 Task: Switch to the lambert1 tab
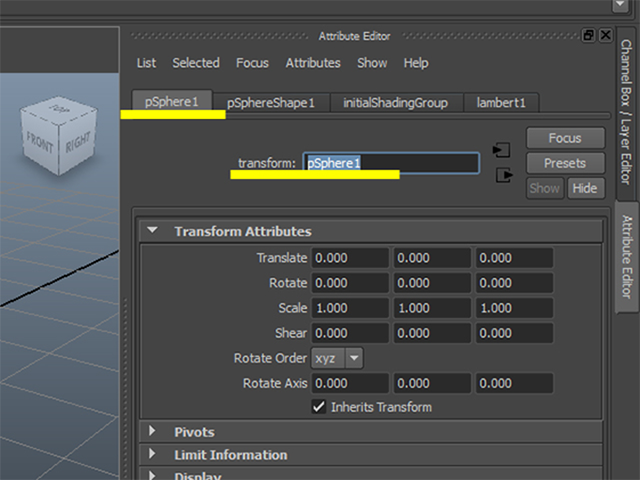click(x=501, y=102)
